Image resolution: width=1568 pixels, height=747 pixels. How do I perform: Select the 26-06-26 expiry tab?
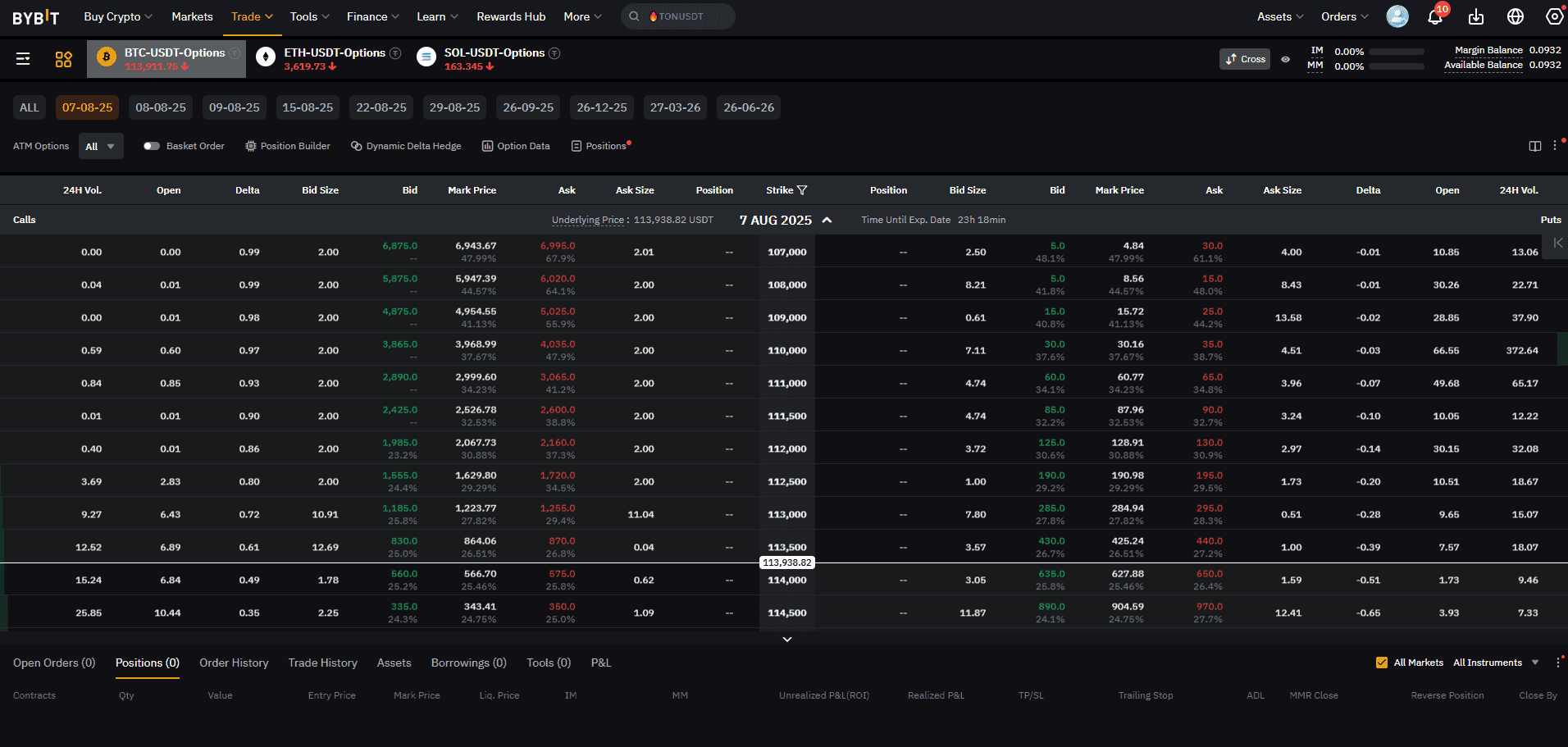click(749, 107)
